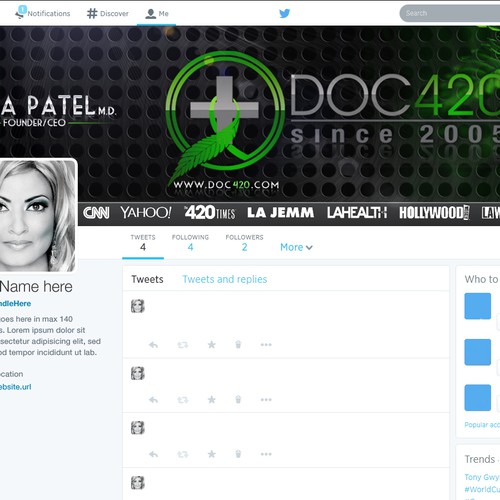The image size is (500, 500).
Task: Switch to Tweets and replies tab
Action: pos(225,279)
